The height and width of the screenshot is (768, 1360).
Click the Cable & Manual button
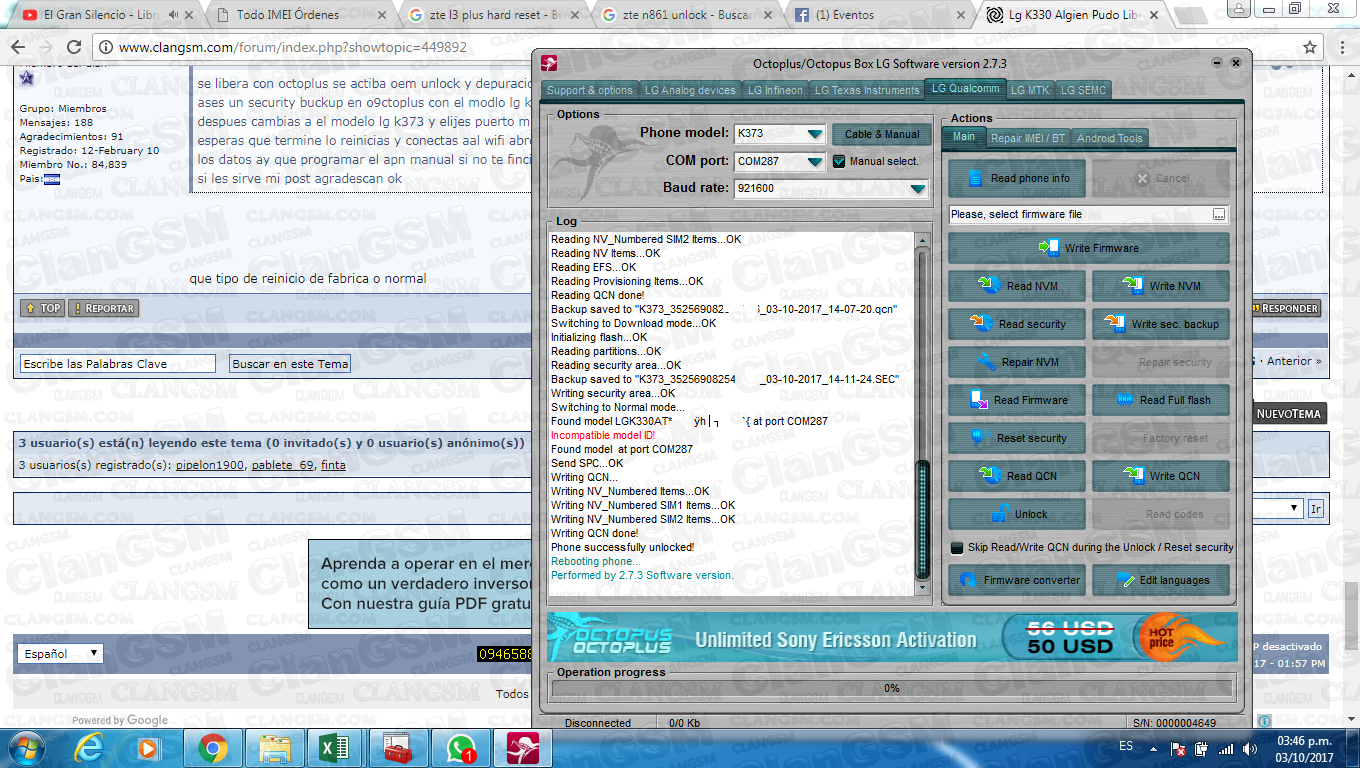881,134
